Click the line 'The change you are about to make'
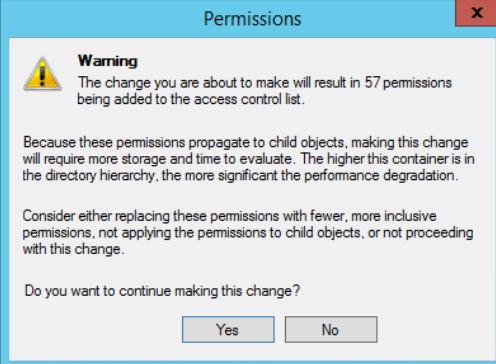 265,83
